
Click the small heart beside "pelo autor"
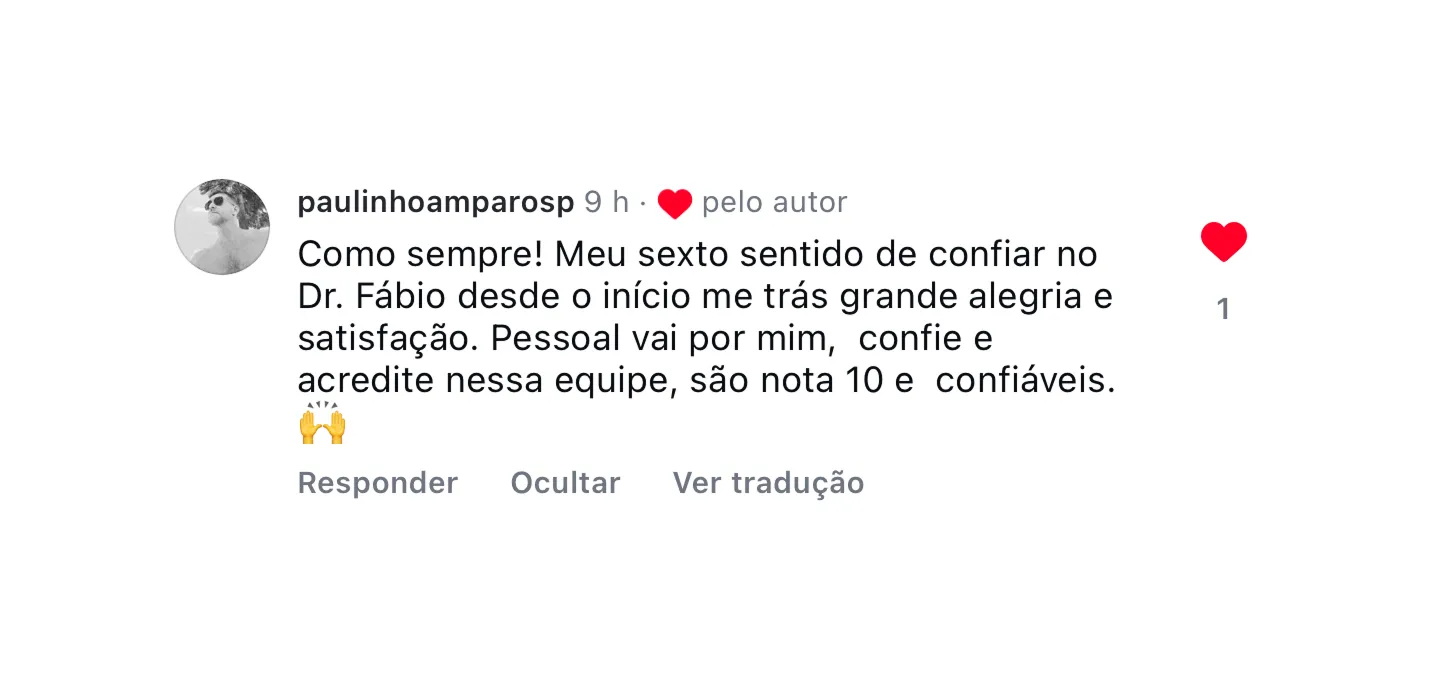(675, 204)
